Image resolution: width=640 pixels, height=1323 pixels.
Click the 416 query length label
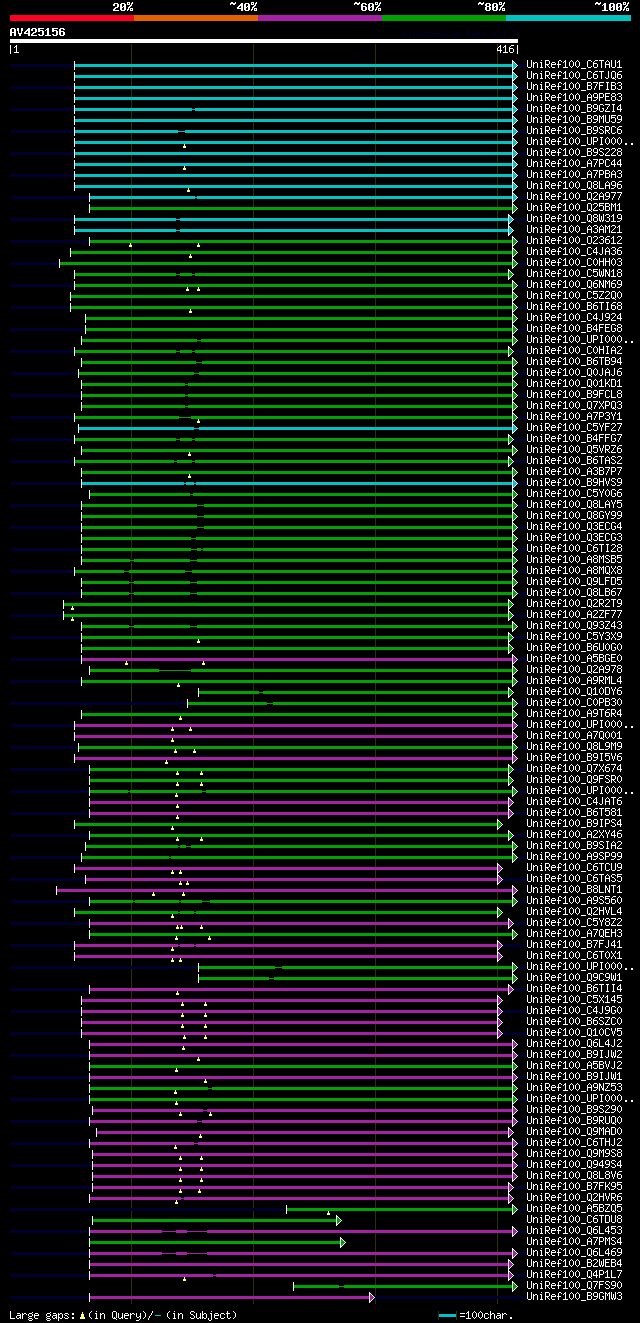point(505,49)
